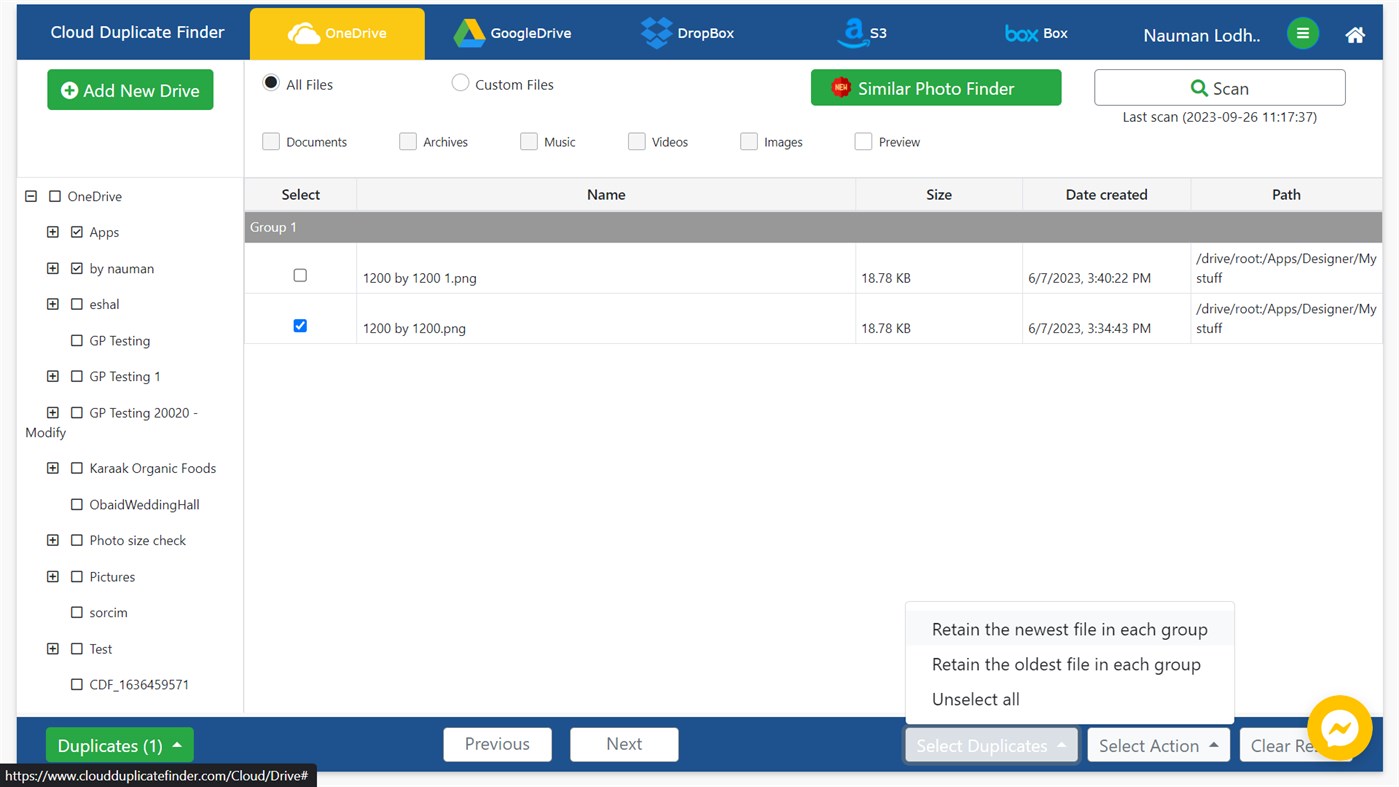Screen dimensions: 1399x787
Task: Open the Select Action dropdown
Action: pyautogui.click(x=1158, y=744)
